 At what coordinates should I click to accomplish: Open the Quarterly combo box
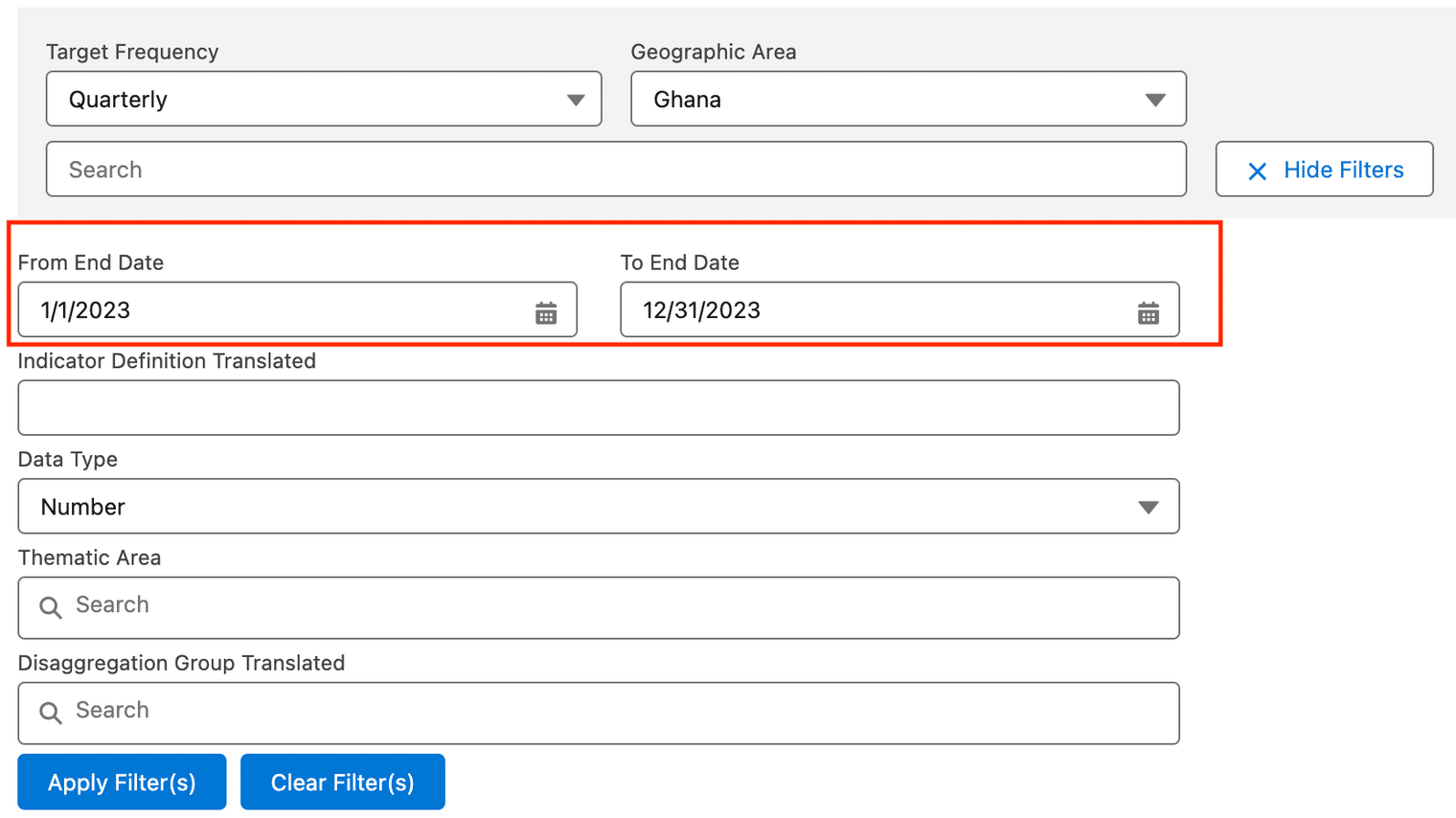coord(324,99)
